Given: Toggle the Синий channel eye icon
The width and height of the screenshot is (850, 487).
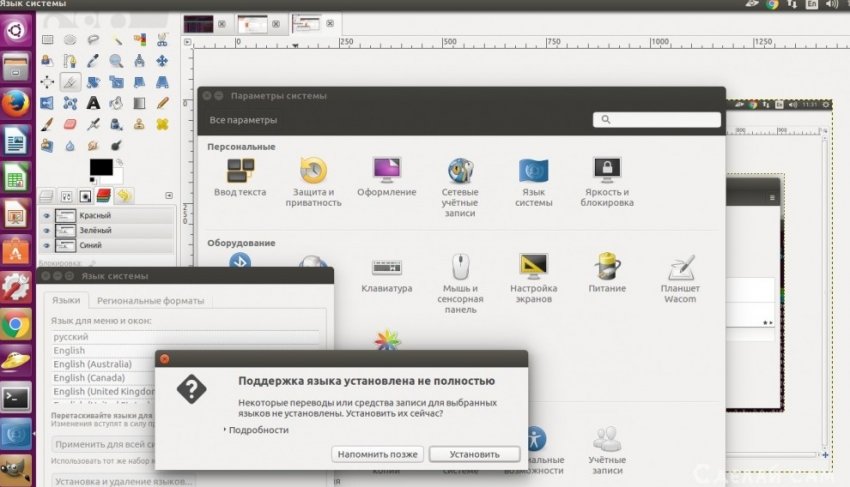Looking at the screenshot, I should click(x=46, y=246).
